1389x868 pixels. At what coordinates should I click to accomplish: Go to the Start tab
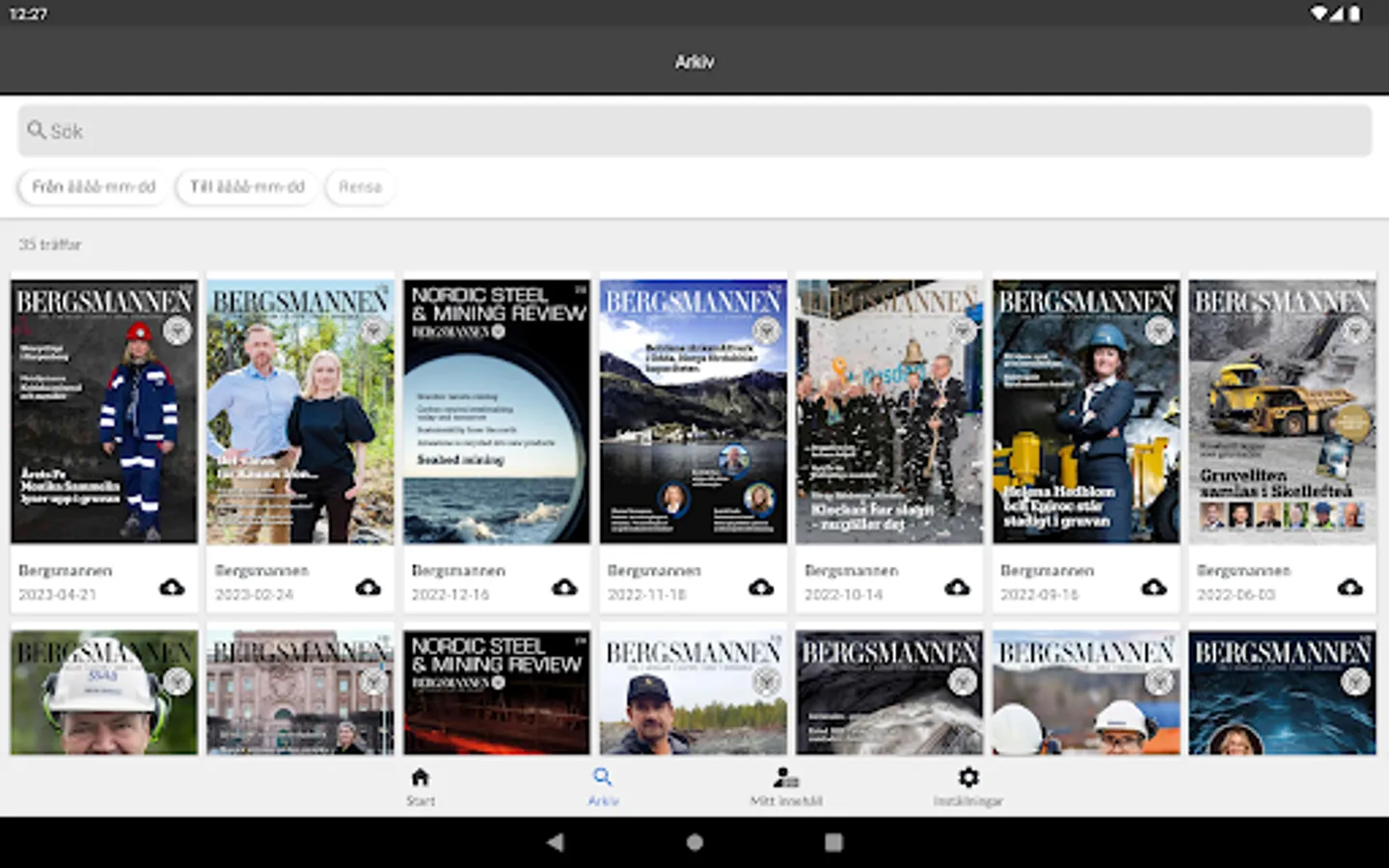click(x=421, y=787)
